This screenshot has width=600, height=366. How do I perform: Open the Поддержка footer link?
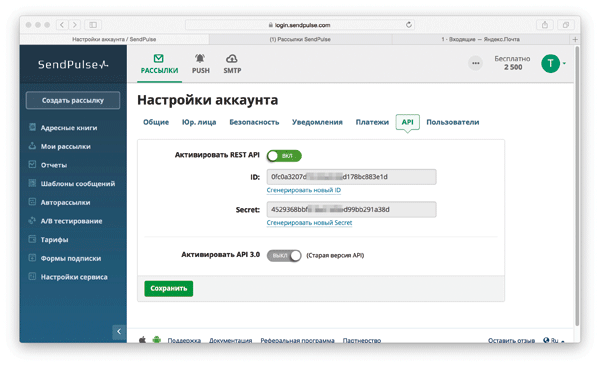tap(184, 340)
